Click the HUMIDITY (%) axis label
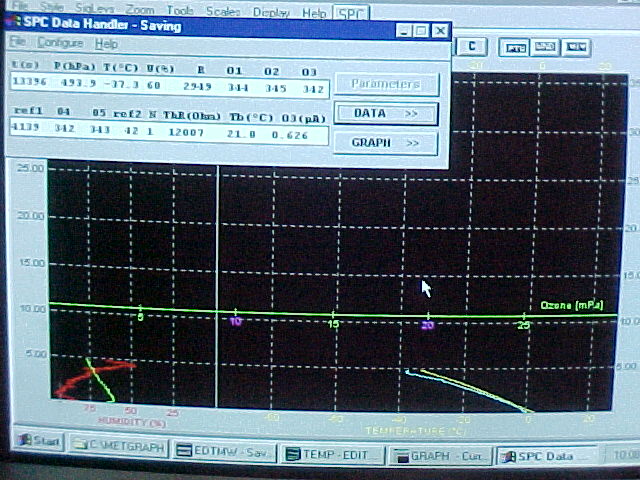The image size is (640, 480). tap(132, 422)
